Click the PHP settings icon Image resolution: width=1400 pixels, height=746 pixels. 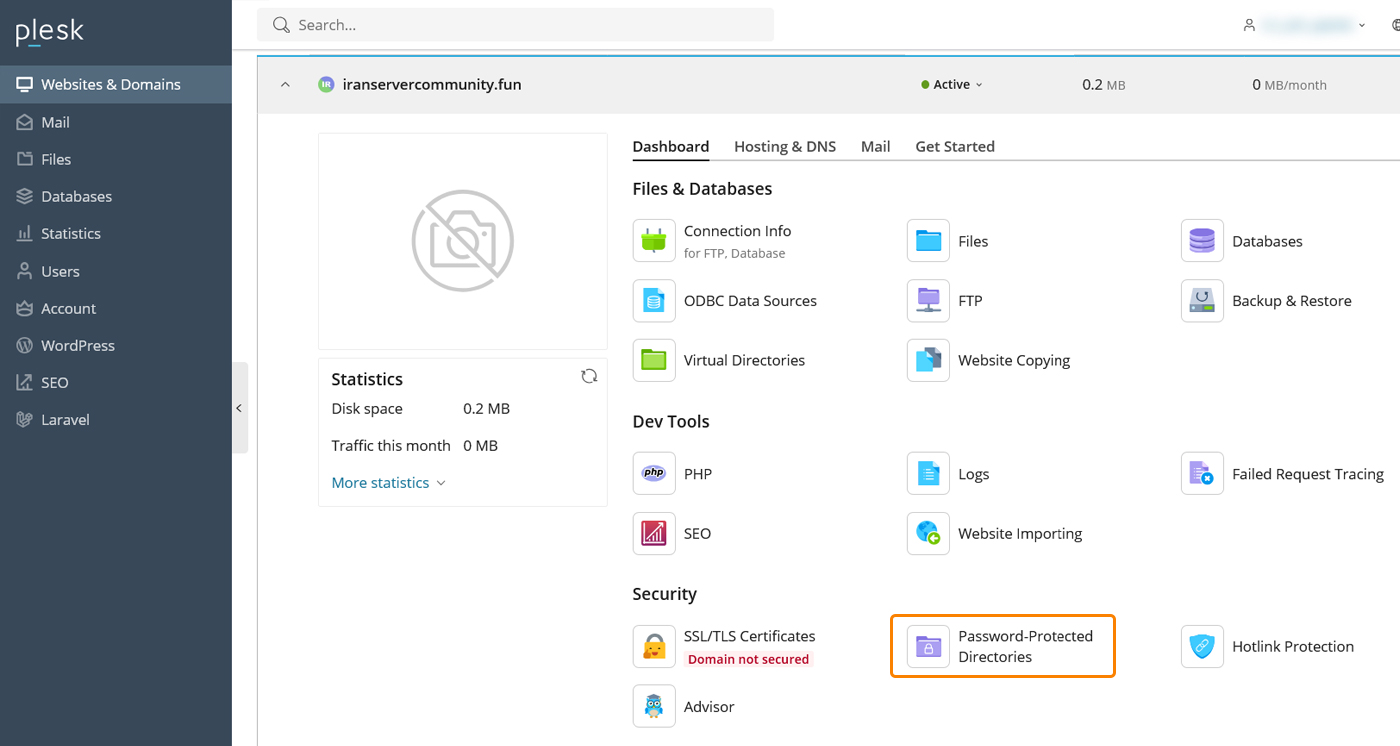654,474
